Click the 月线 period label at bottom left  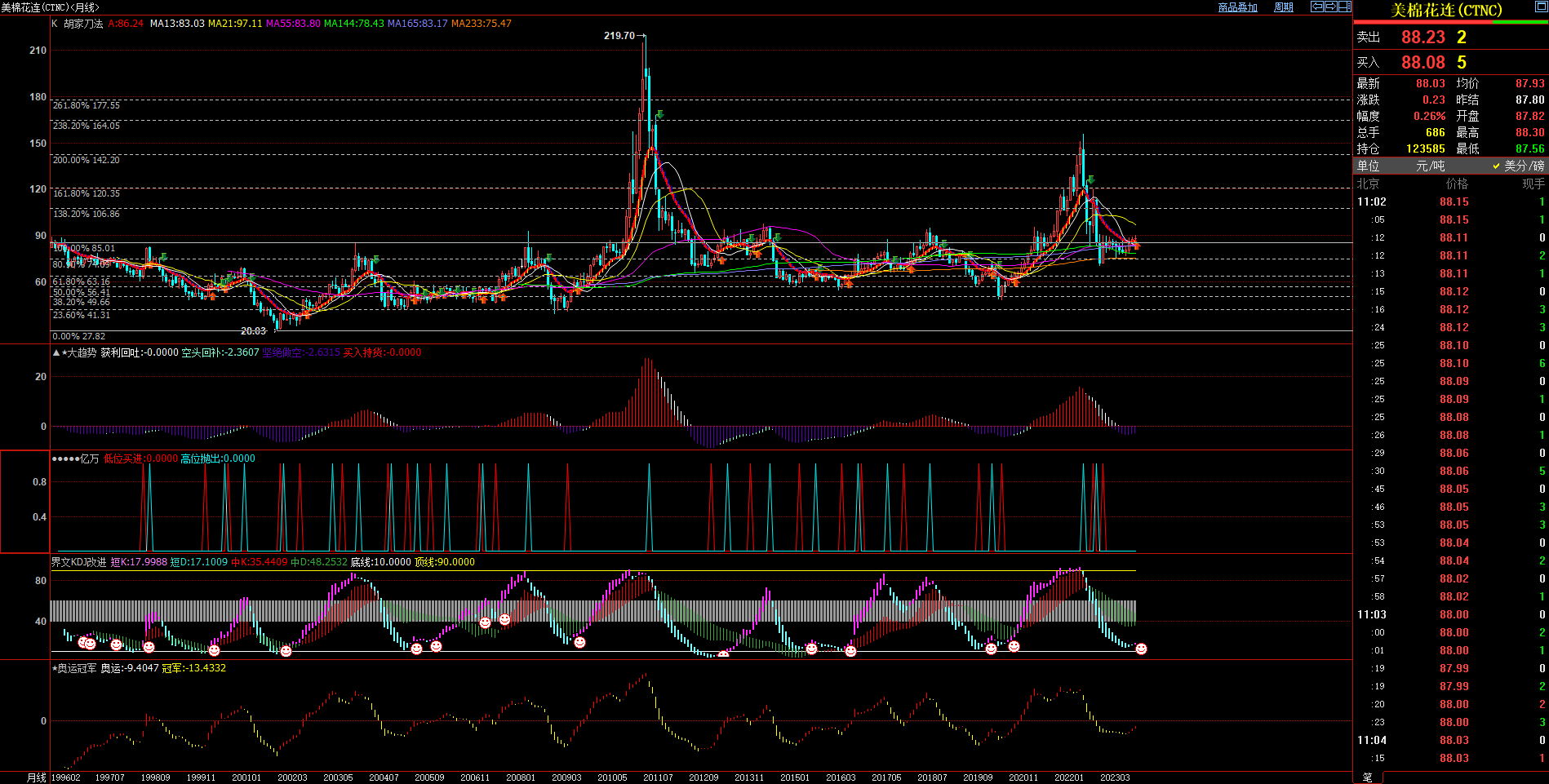pyautogui.click(x=37, y=777)
